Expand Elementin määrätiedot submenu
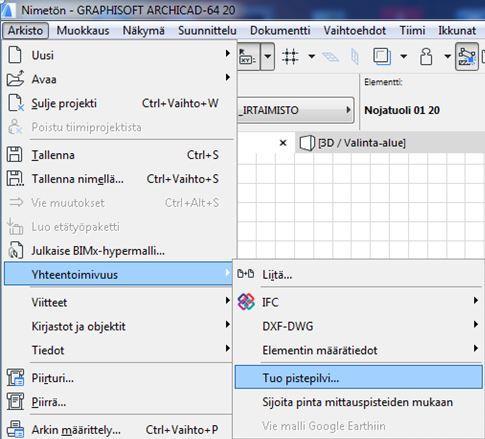 [359, 350]
